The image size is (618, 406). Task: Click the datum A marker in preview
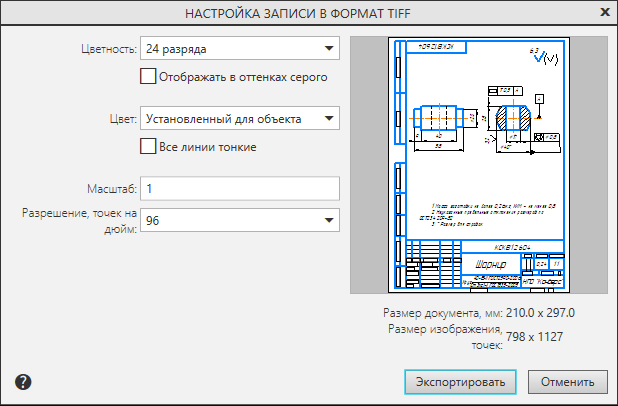pyautogui.click(x=540, y=98)
